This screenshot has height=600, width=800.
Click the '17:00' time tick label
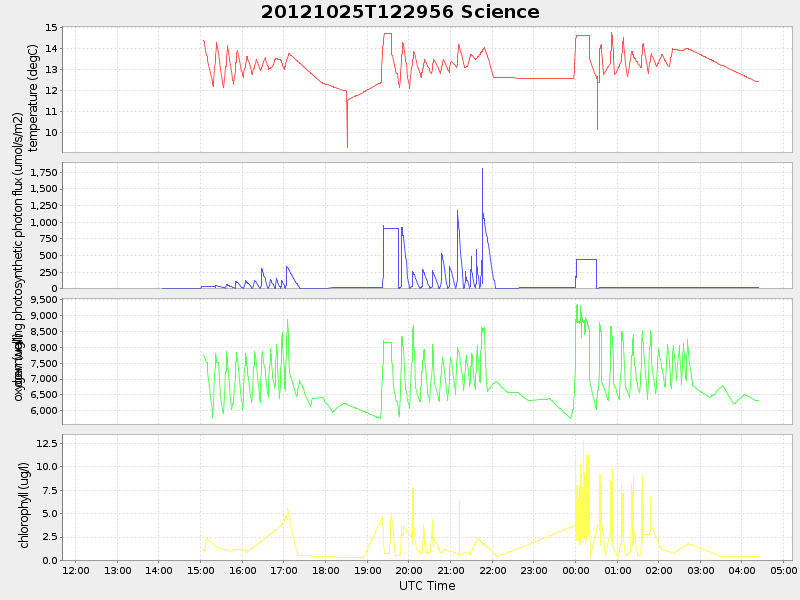(x=284, y=570)
